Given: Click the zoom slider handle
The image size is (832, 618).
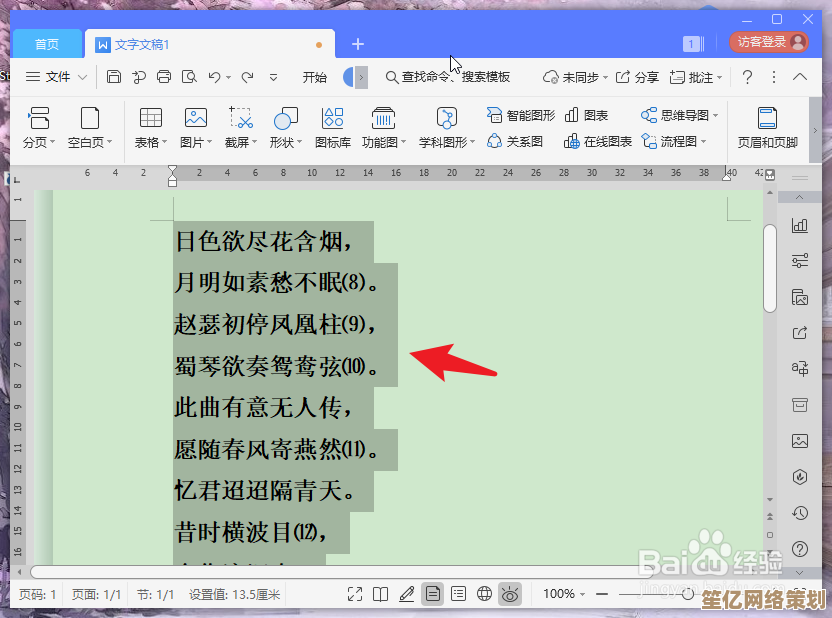Looking at the screenshot, I should (x=688, y=594).
